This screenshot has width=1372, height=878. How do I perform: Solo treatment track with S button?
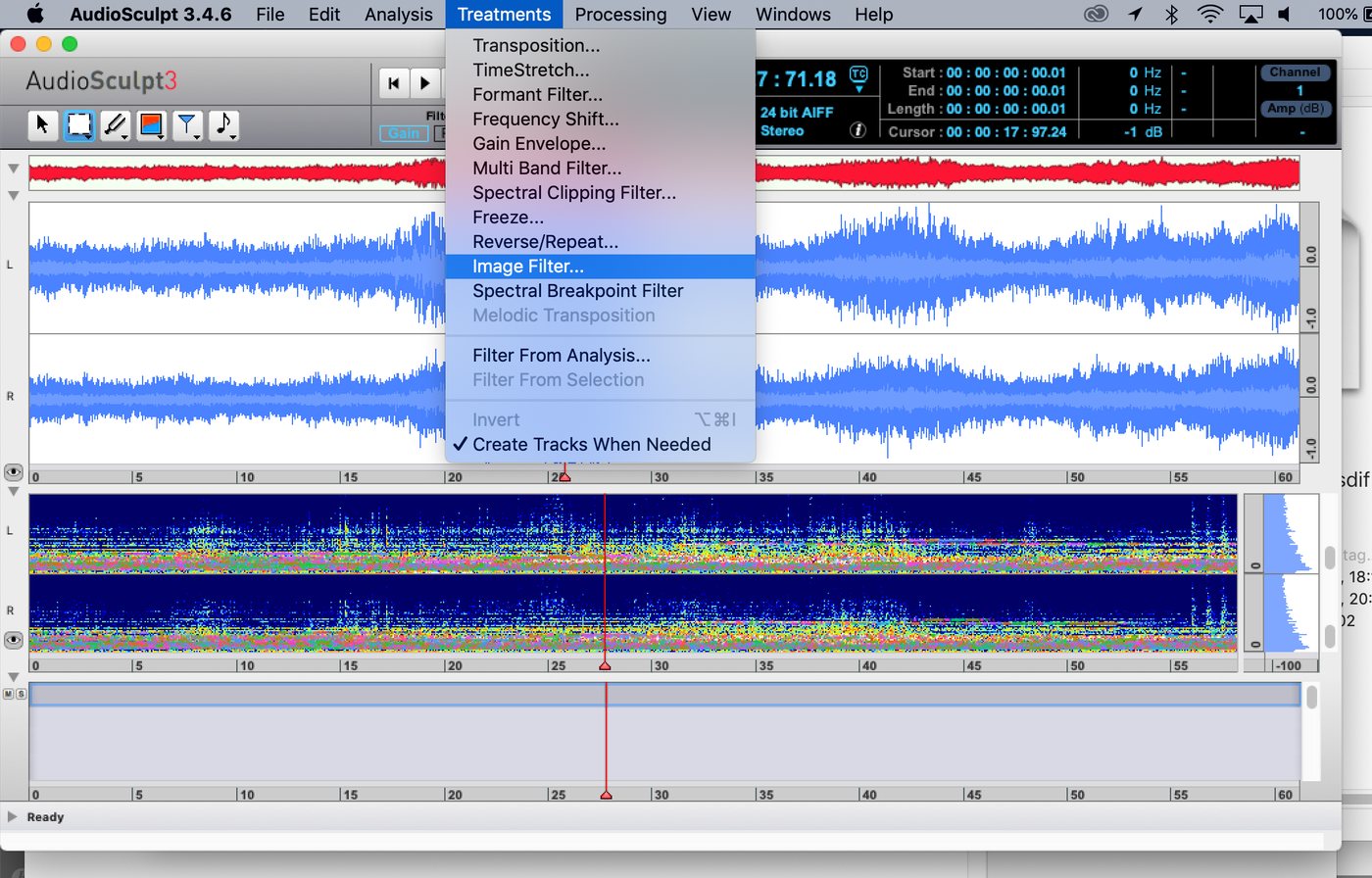coord(20,694)
